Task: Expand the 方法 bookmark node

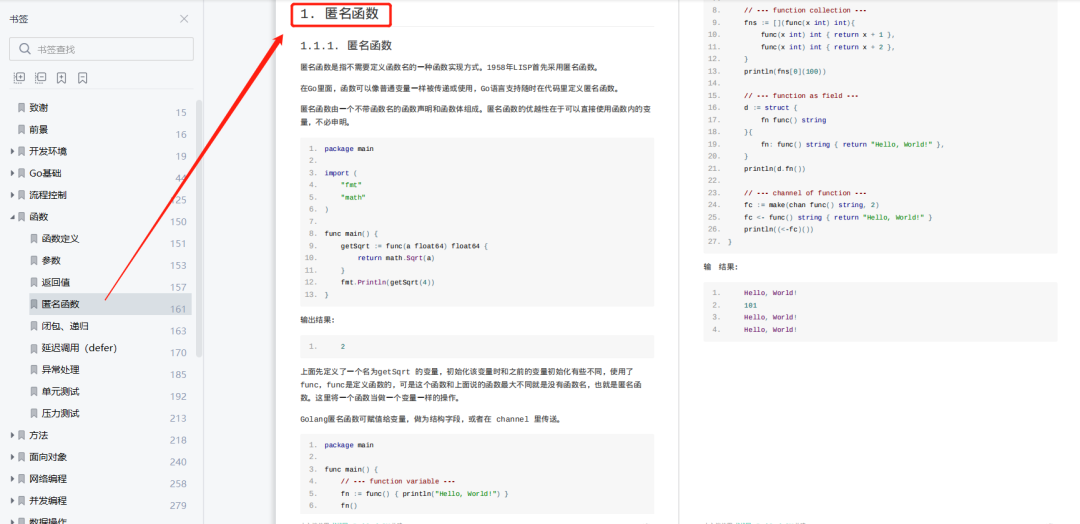Action: click(x=11, y=435)
